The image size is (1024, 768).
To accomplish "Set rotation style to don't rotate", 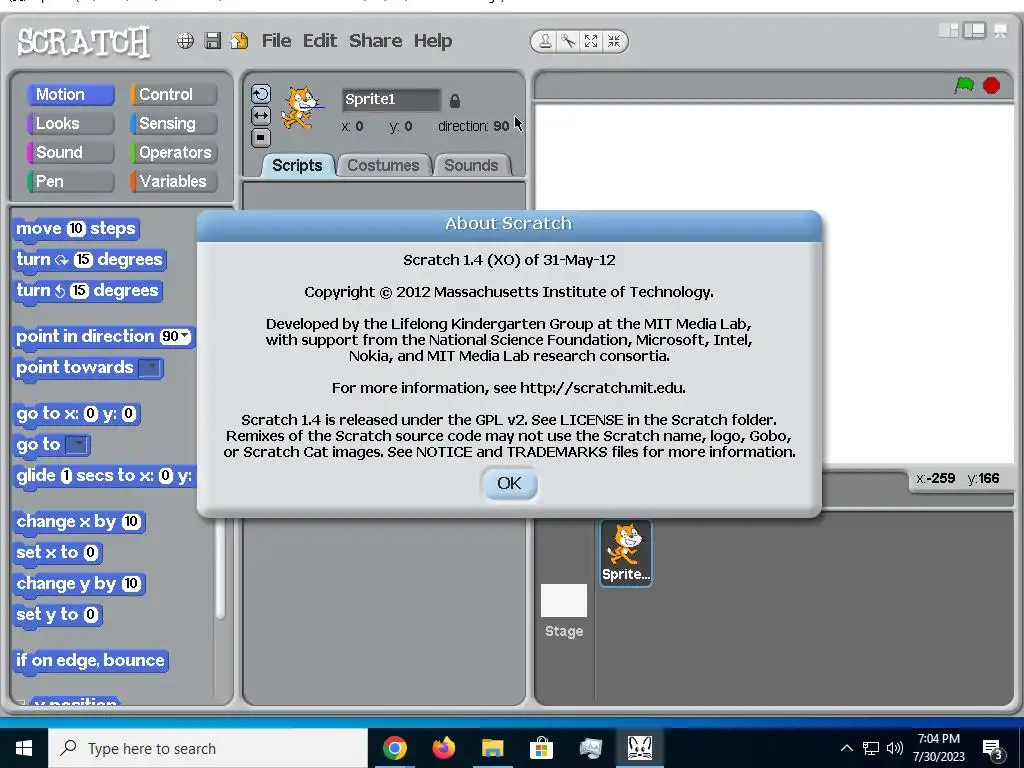I will tap(261, 138).
